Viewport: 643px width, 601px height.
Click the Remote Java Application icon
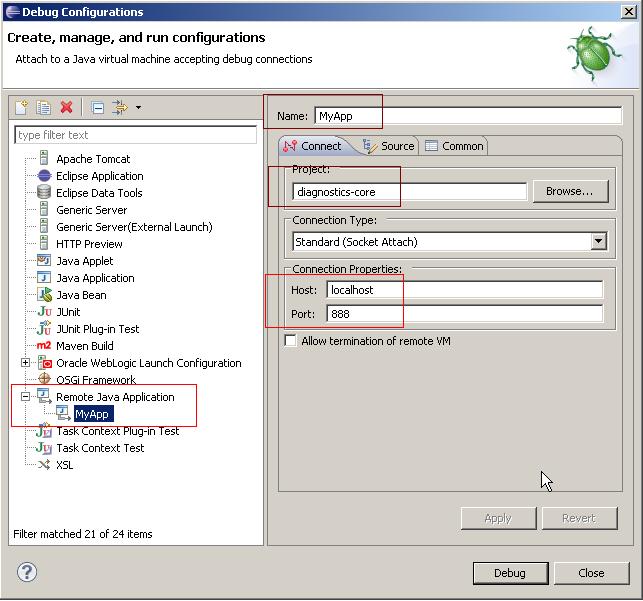44,396
